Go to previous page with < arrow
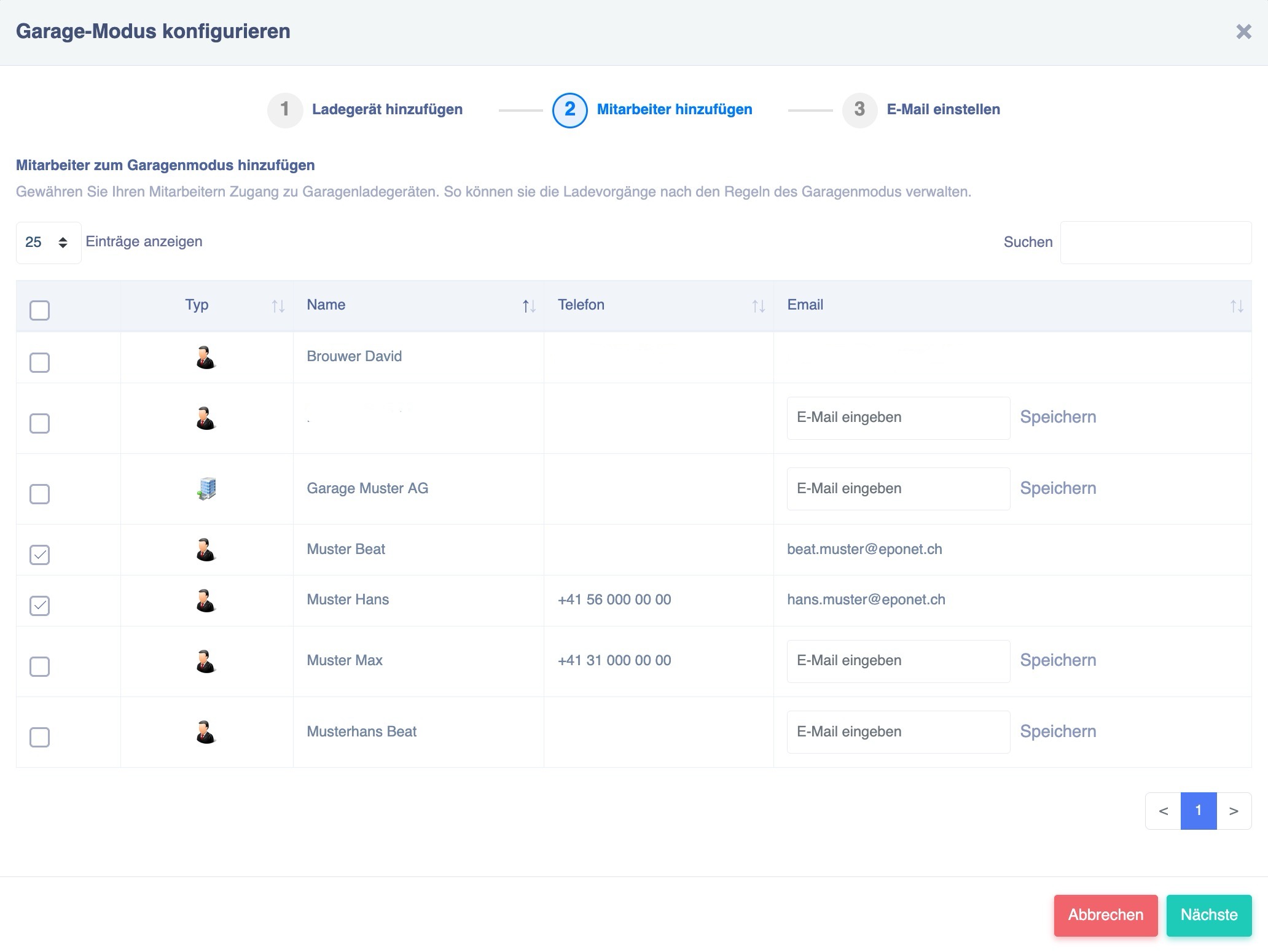1268x952 pixels. [x=1163, y=811]
